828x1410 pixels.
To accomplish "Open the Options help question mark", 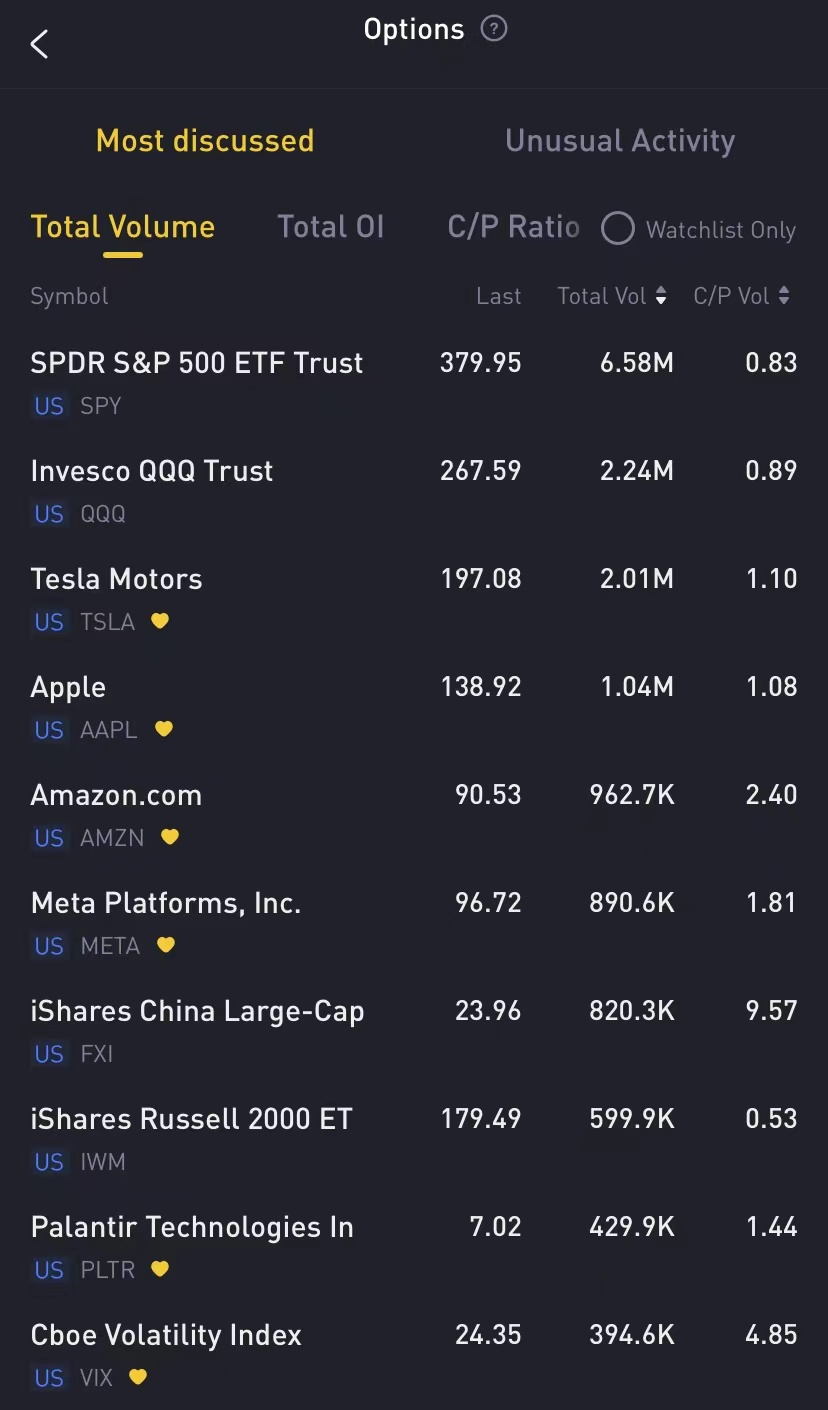I will click(x=494, y=29).
